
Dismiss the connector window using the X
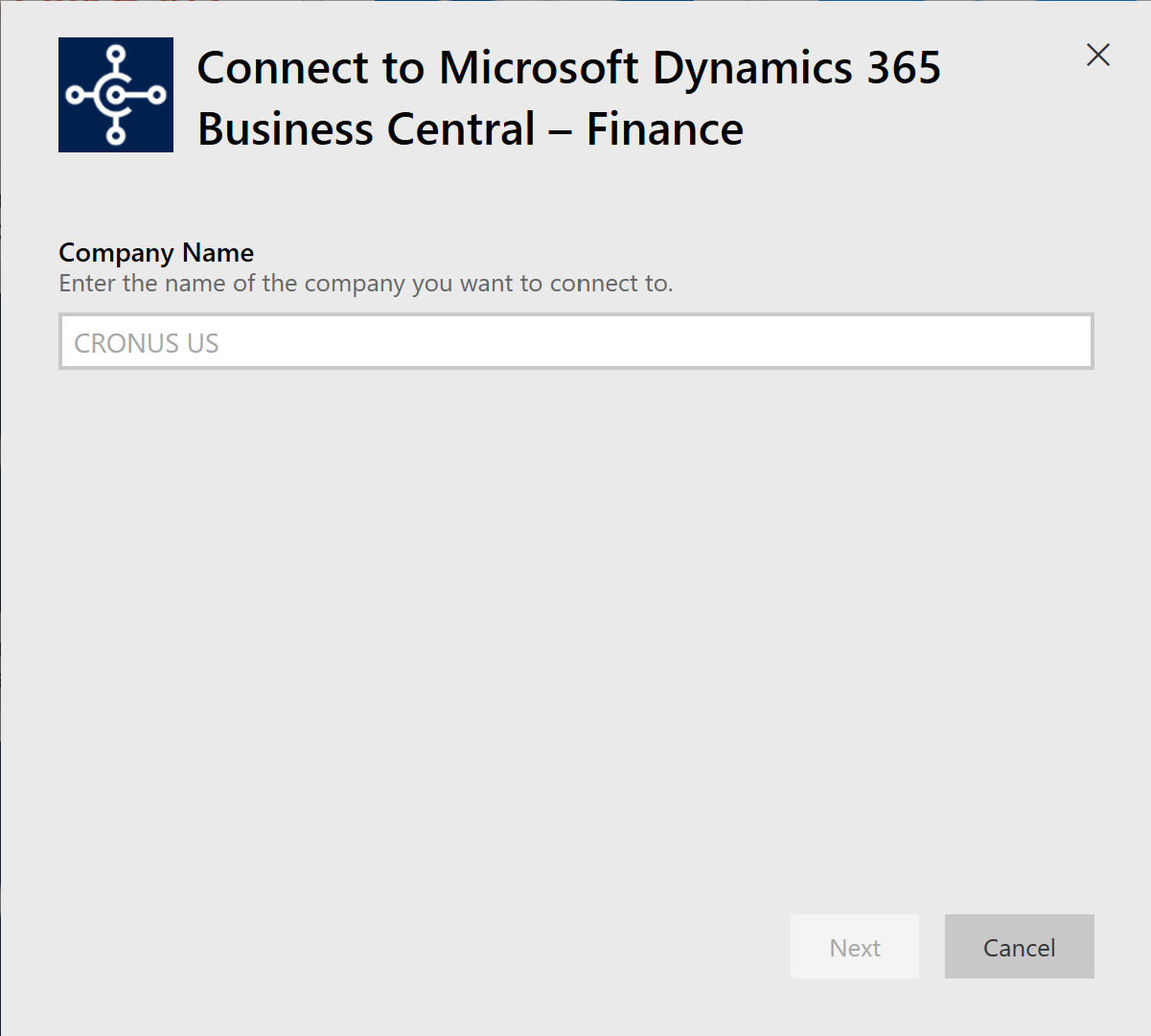[x=1097, y=56]
